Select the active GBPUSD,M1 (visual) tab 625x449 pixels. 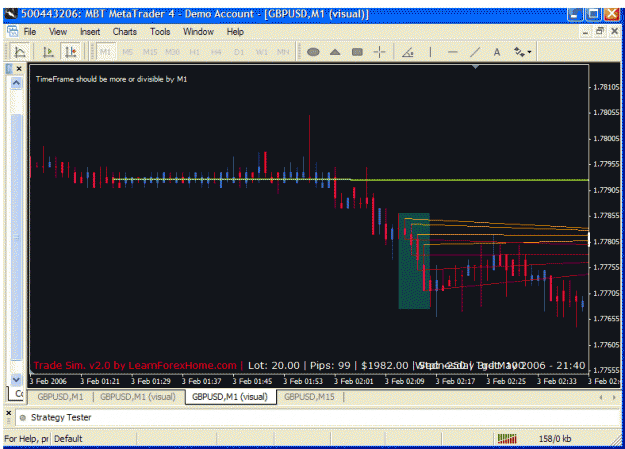pyautogui.click(x=230, y=397)
